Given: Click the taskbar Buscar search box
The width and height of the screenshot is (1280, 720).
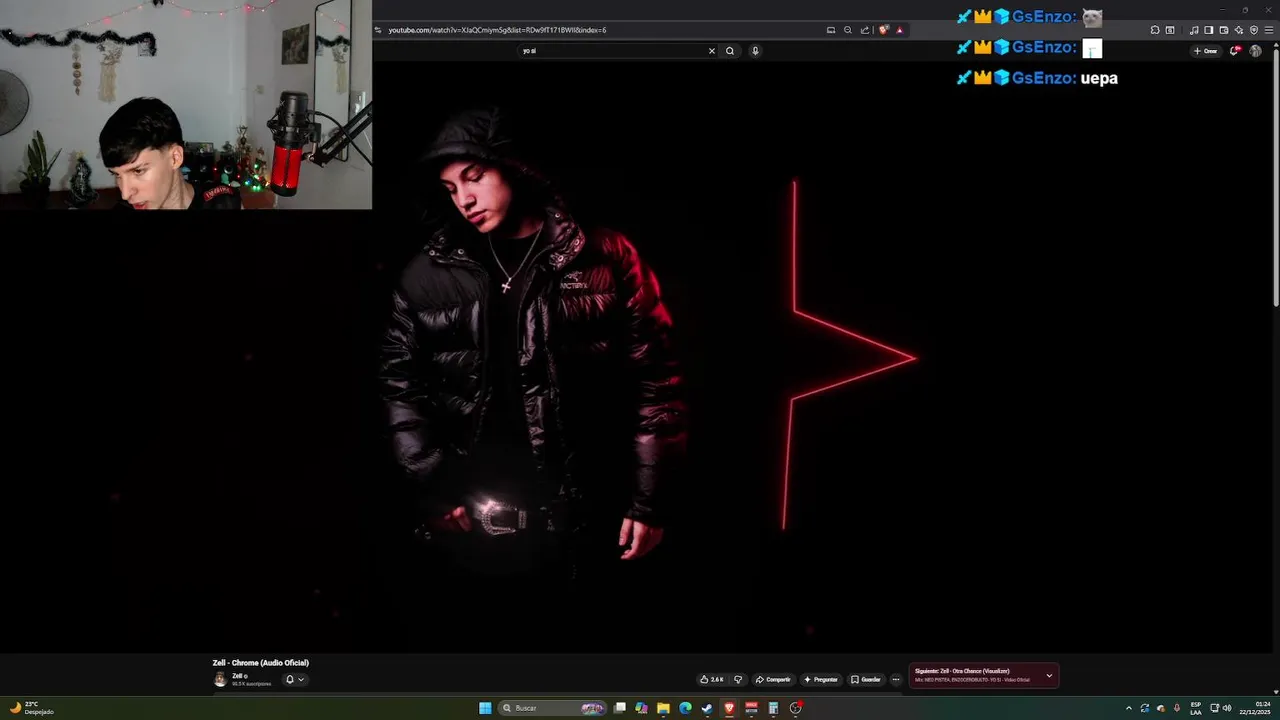Looking at the screenshot, I should (x=553, y=708).
